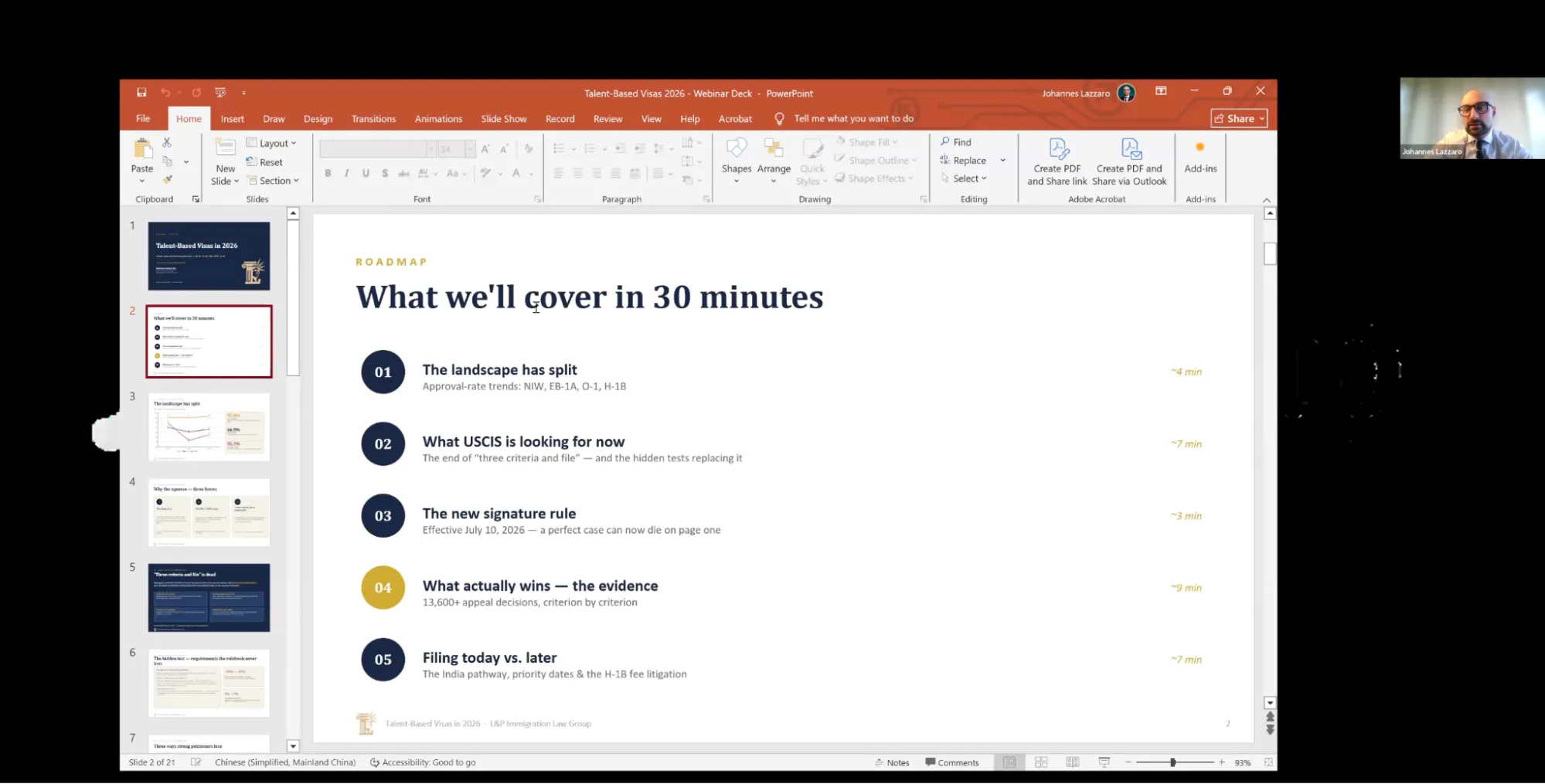
Task: Toggle Bold formatting
Action: pos(328,173)
